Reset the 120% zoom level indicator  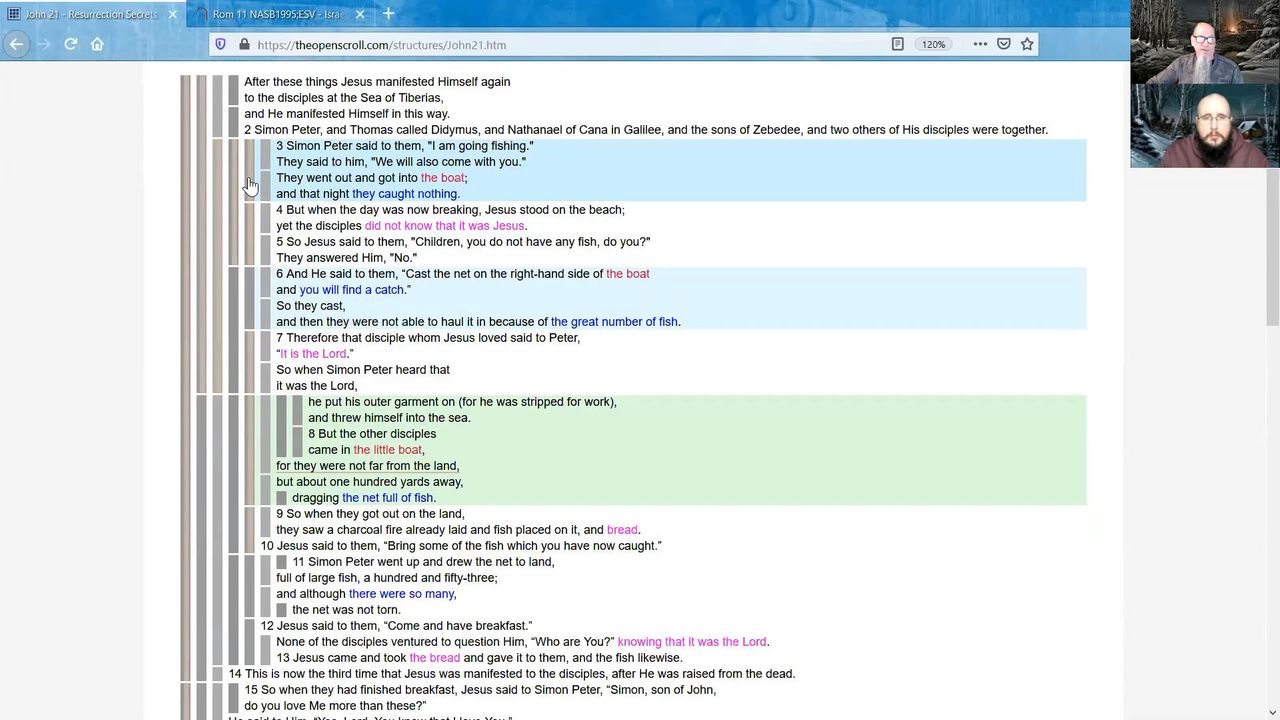coord(933,44)
